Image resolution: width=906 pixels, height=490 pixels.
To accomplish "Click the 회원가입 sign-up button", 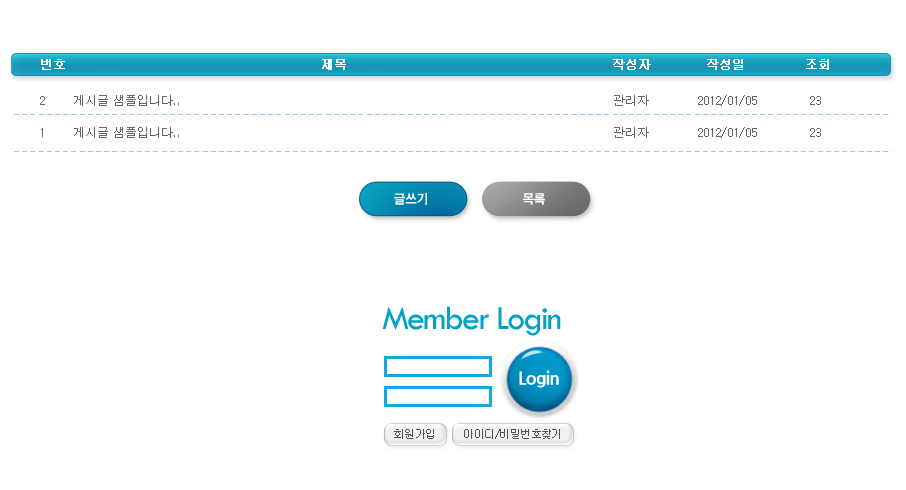I will 414,434.
